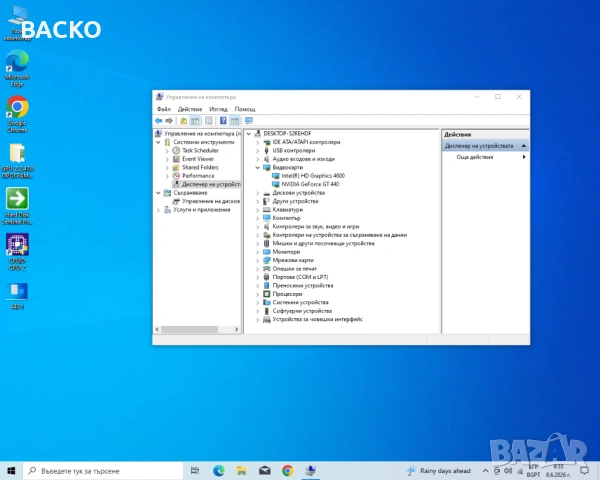Open Още действия in Actions pane
The width and height of the screenshot is (600, 480).
(474, 157)
